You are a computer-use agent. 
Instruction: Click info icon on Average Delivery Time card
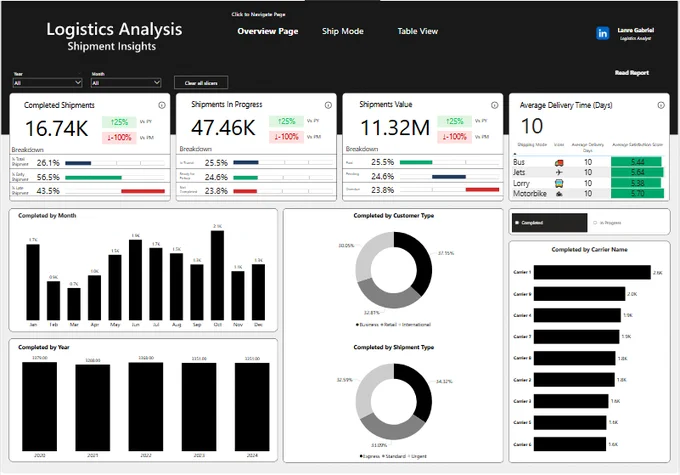pyautogui.click(x=661, y=105)
